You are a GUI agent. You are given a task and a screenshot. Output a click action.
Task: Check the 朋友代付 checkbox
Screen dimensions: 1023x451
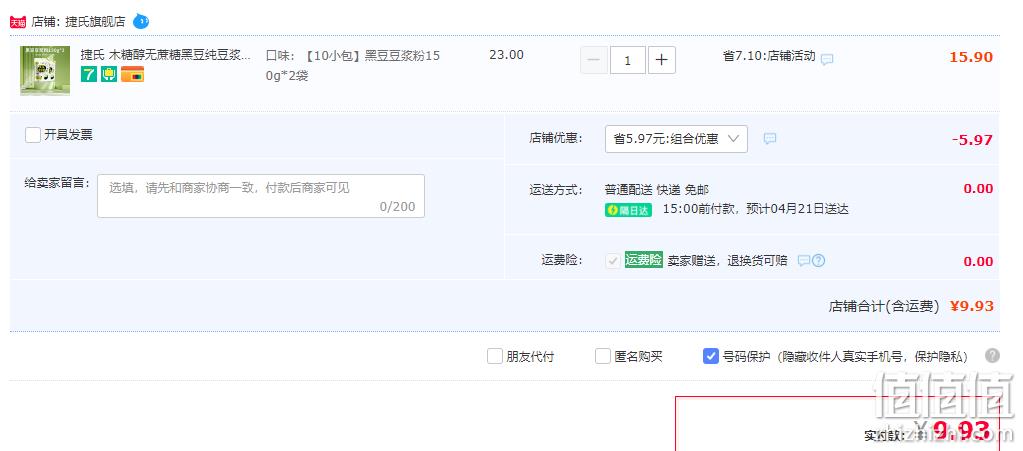[495, 356]
